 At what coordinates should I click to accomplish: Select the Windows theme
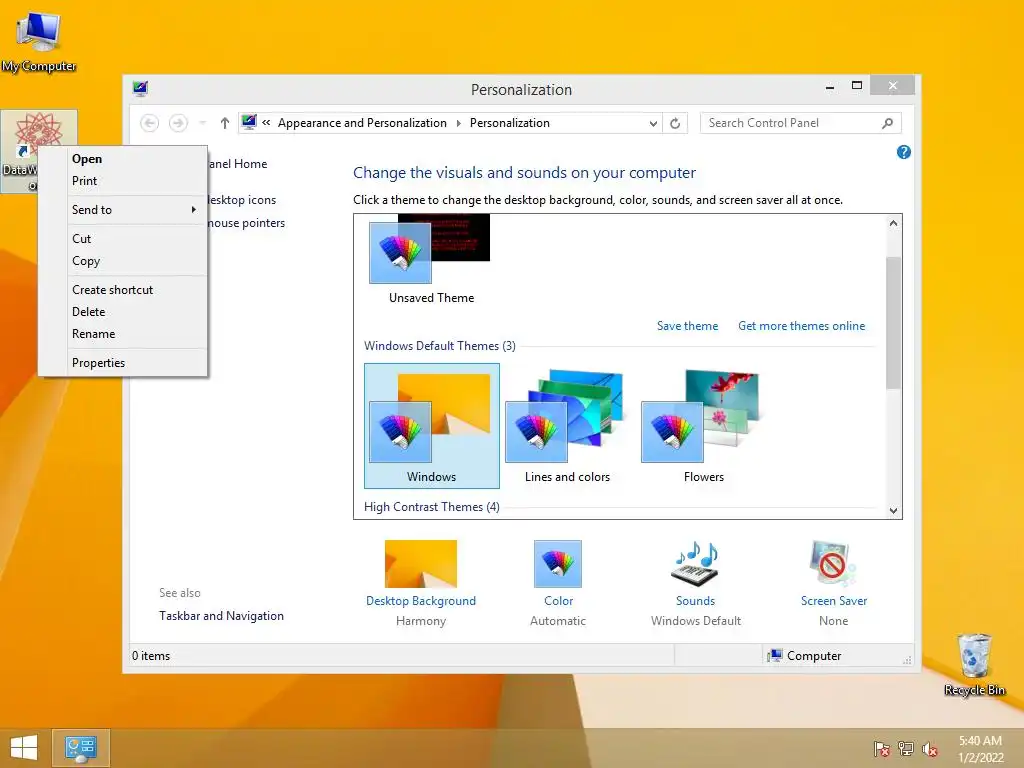coord(432,426)
